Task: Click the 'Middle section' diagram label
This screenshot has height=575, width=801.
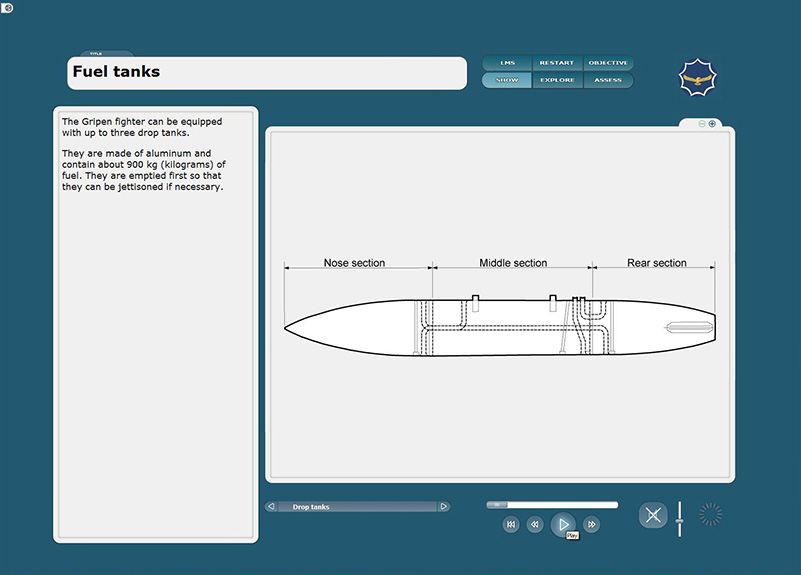Action: (513, 262)
